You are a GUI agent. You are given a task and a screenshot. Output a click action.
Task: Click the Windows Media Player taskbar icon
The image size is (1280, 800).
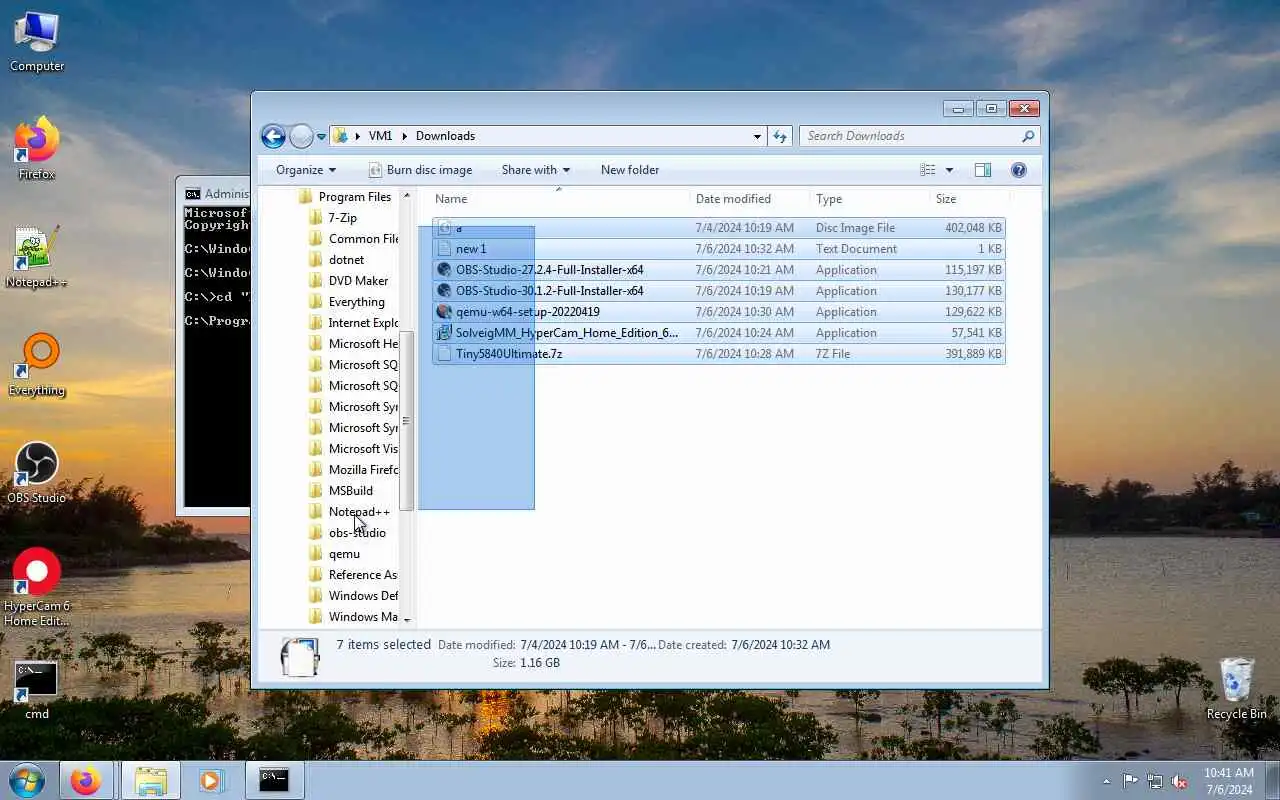coord(210,780)
